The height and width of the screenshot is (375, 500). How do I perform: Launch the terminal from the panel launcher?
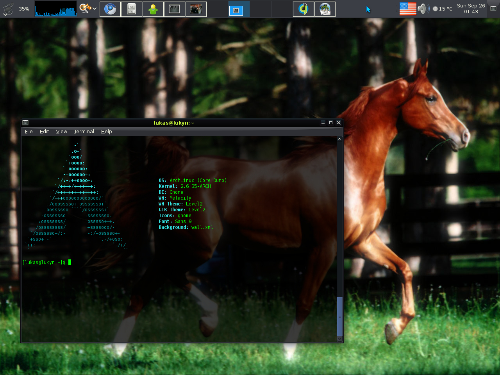pos(174,9)
